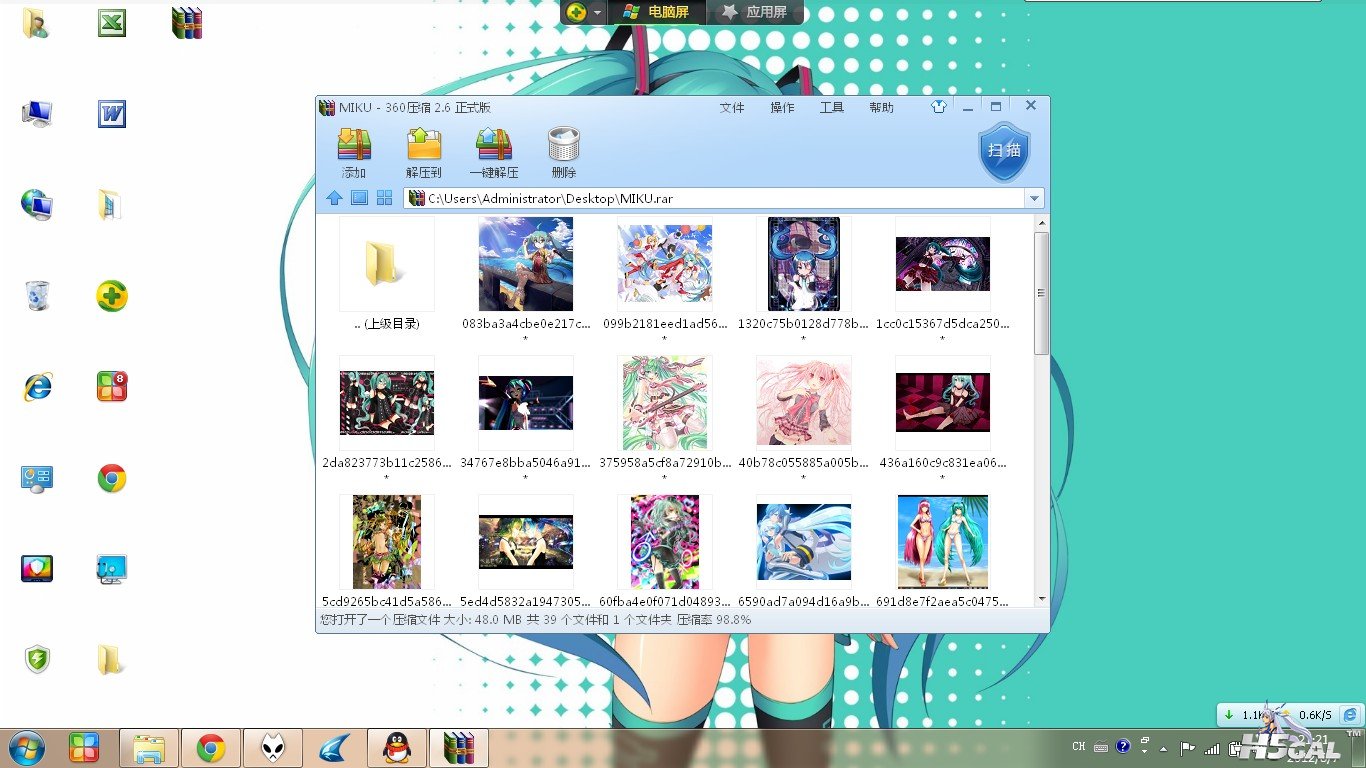Image resolution: width=1366 pixels, height=768 pixels.
Task: Open Windows Explorer from the taskbar
Action: pyautogui.click(x=149, y=748)
